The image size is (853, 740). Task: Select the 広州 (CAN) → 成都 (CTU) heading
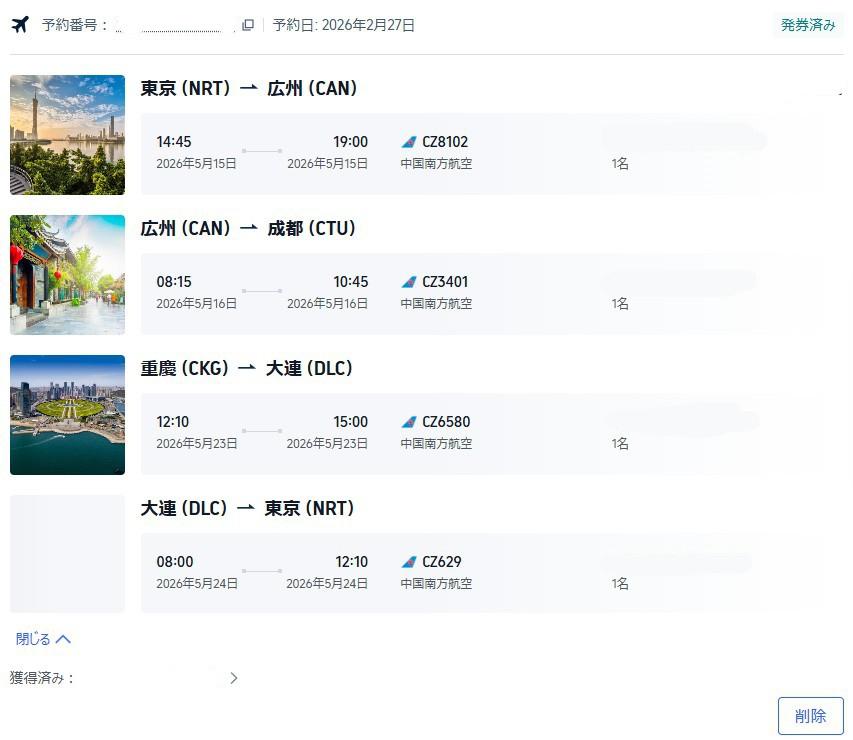(x=248, y=228)
